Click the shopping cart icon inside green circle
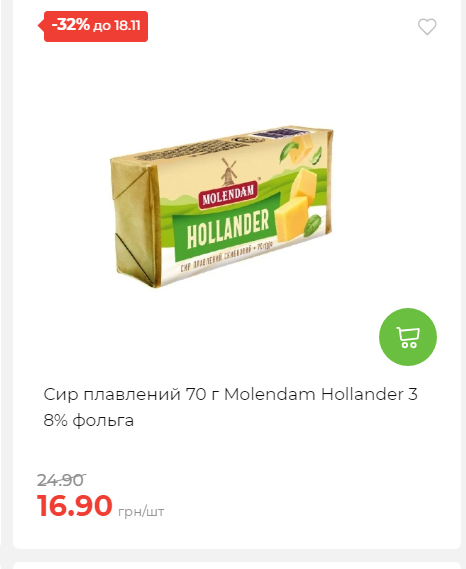The width and height of the screenshot is (466, 569). pos(408,337)
